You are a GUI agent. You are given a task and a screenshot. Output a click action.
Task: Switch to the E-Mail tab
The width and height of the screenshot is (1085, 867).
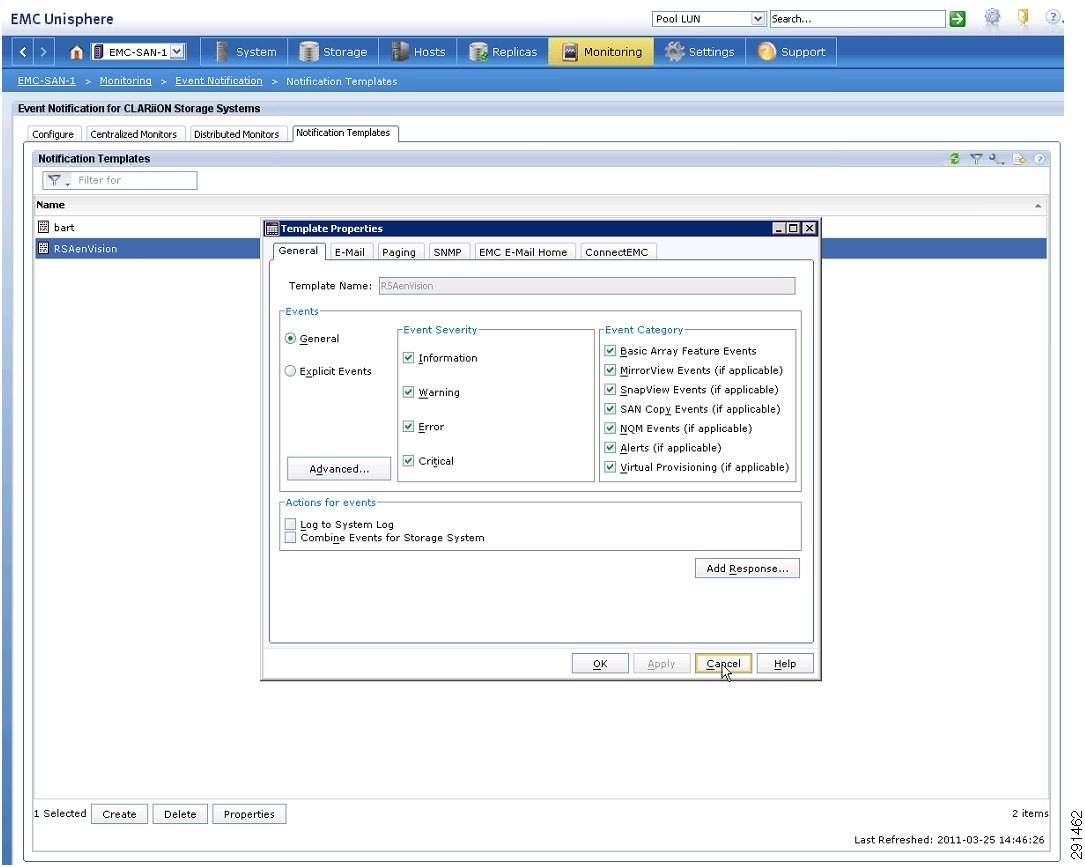[x=350, y=252]
